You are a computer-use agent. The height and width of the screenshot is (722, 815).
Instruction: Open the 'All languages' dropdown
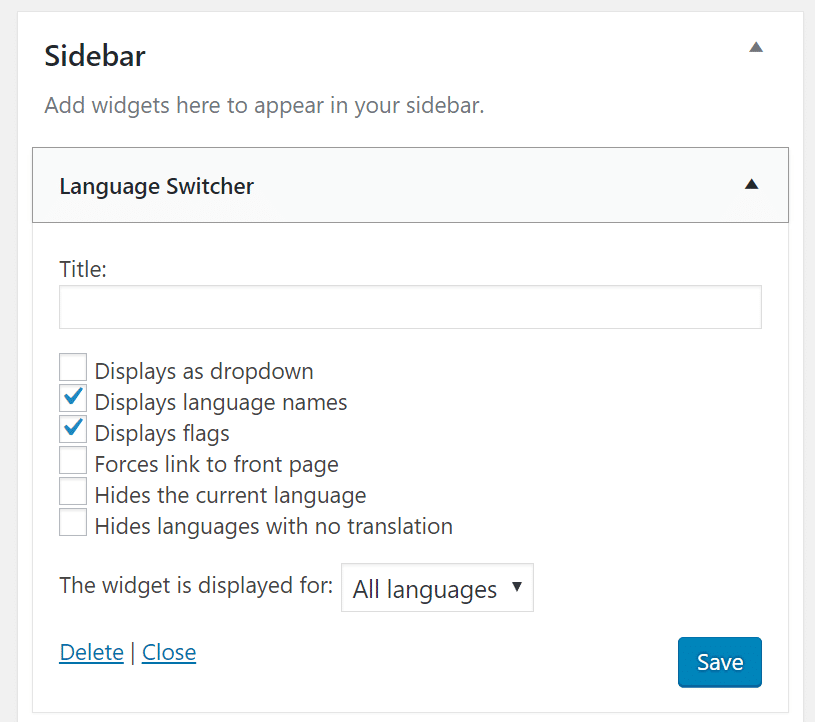tap(437, 588)
